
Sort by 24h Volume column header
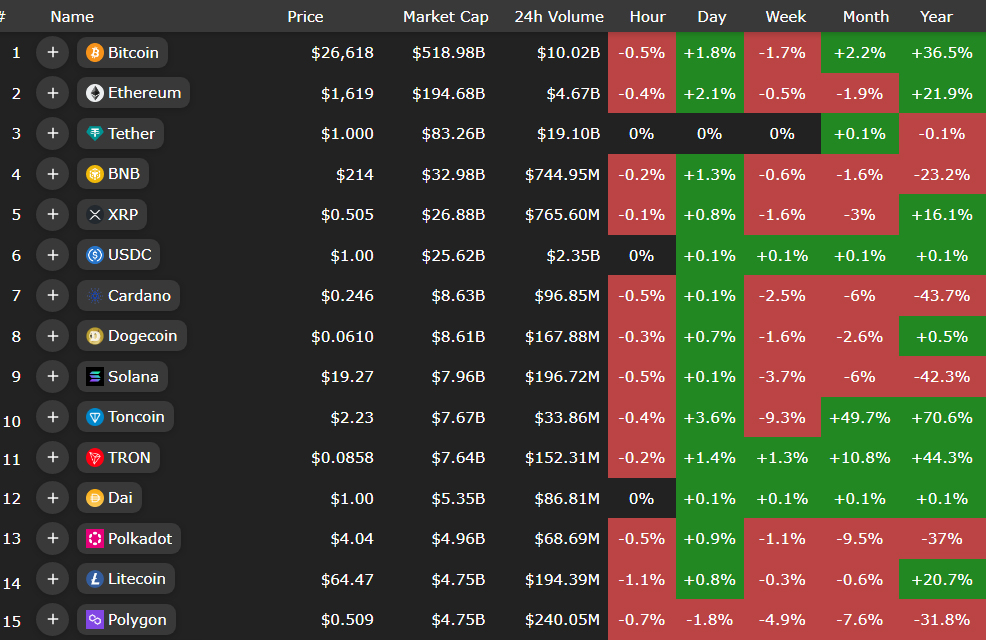click(x=559, y=17)
